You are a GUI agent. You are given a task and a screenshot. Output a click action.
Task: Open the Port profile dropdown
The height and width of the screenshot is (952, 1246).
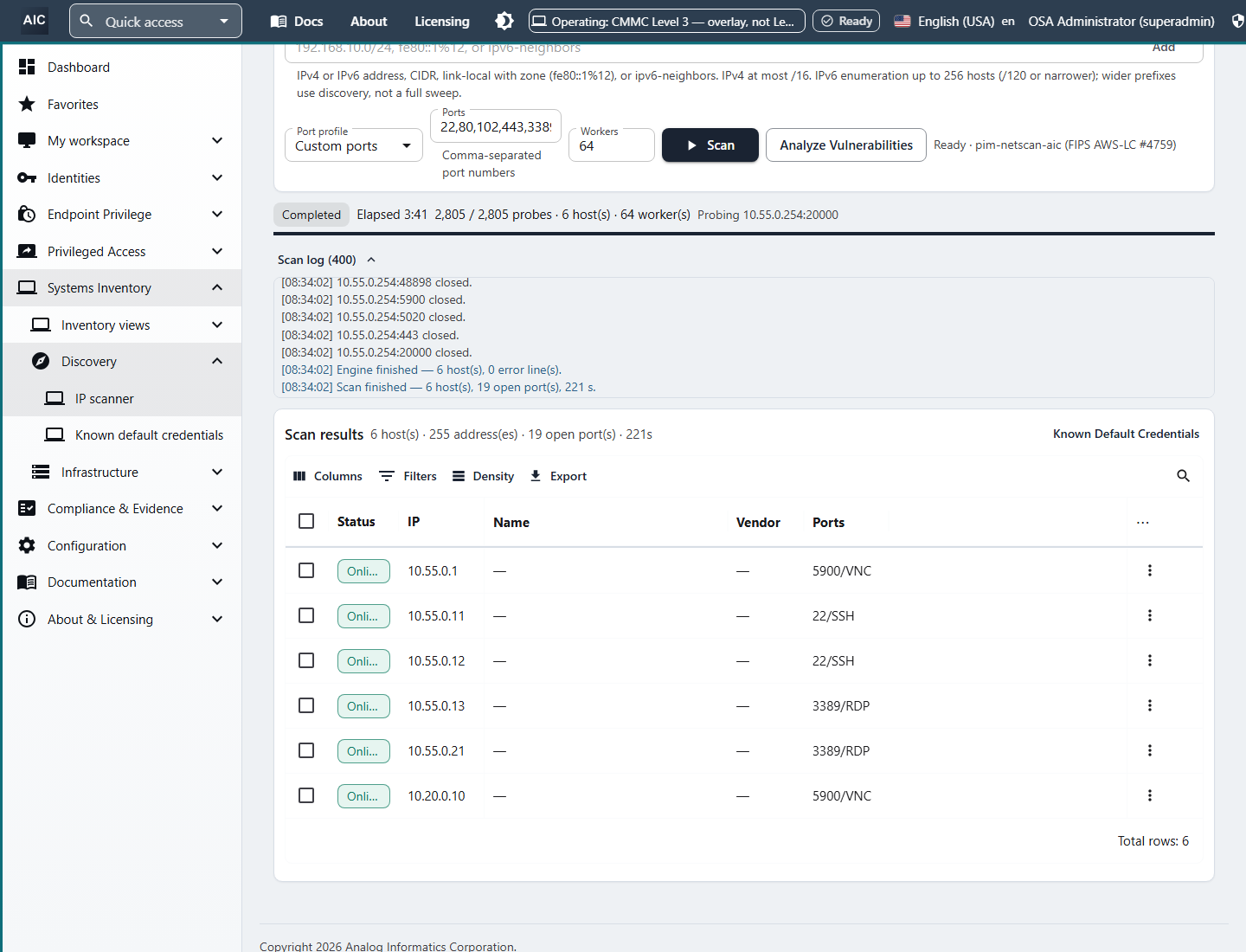coord(353,145)
